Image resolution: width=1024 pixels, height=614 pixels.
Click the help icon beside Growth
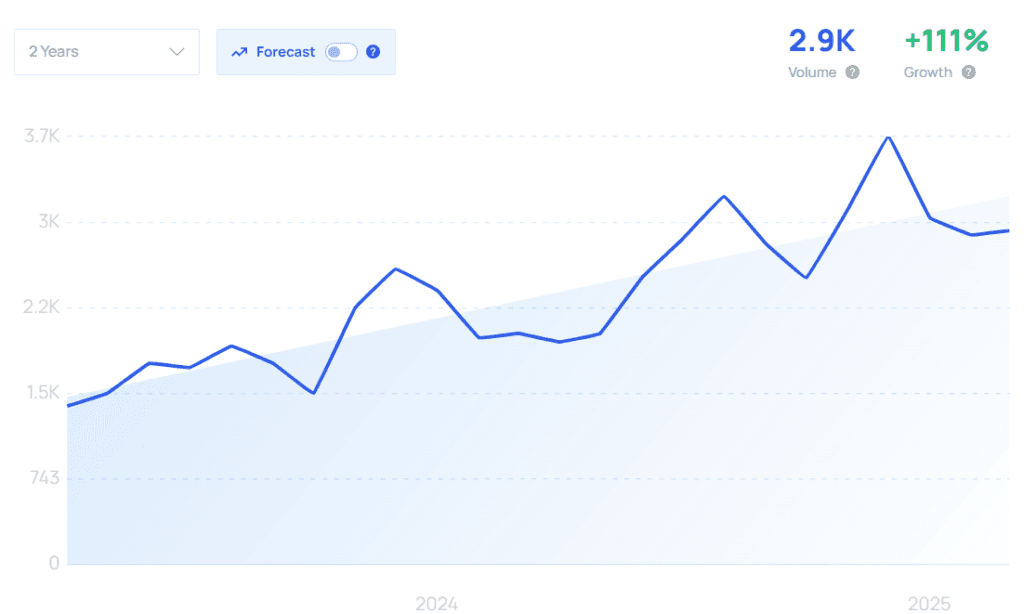tap(968, 72)
